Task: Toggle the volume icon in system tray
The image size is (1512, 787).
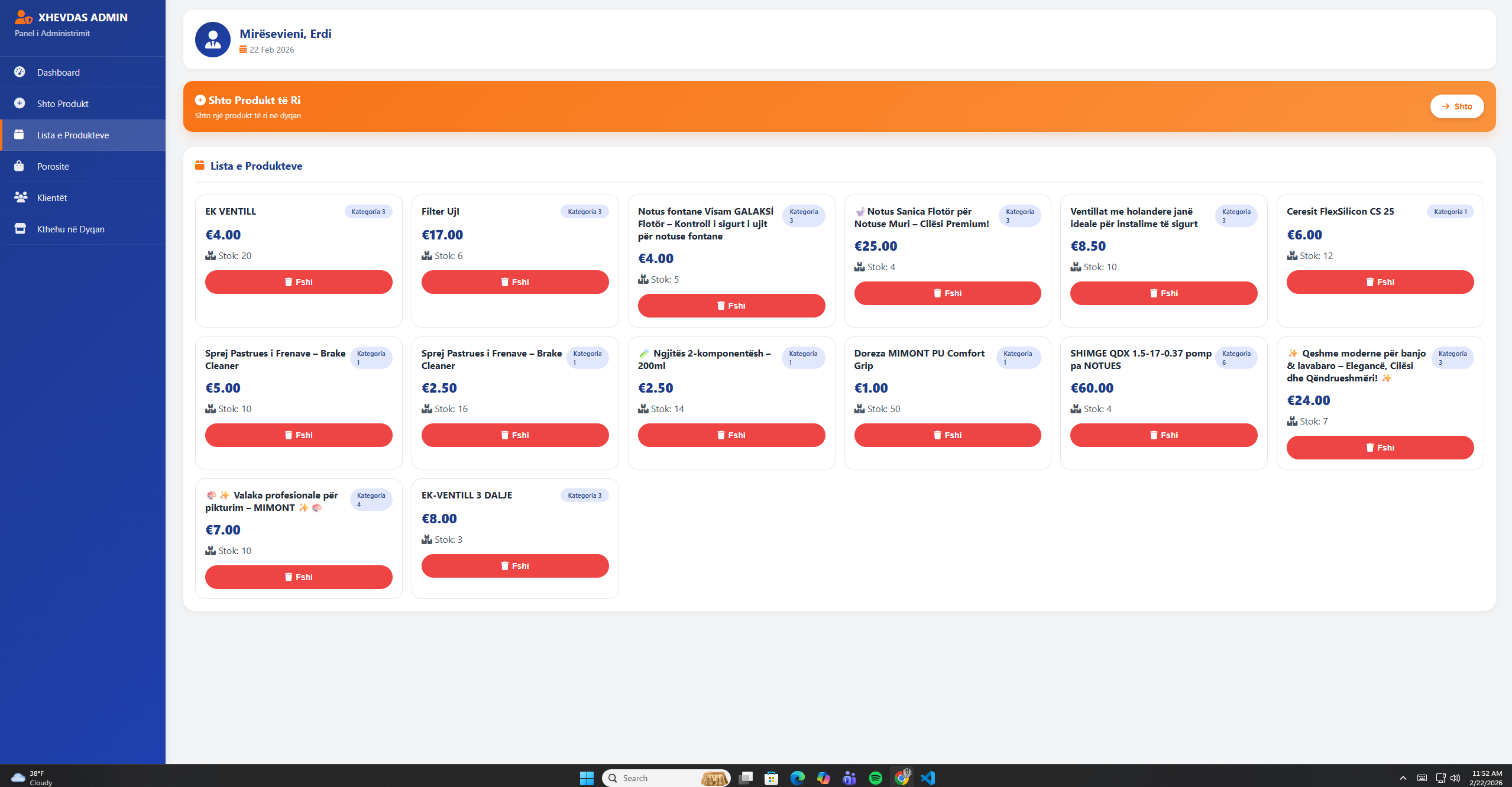Action: (x=1455, y=778)
